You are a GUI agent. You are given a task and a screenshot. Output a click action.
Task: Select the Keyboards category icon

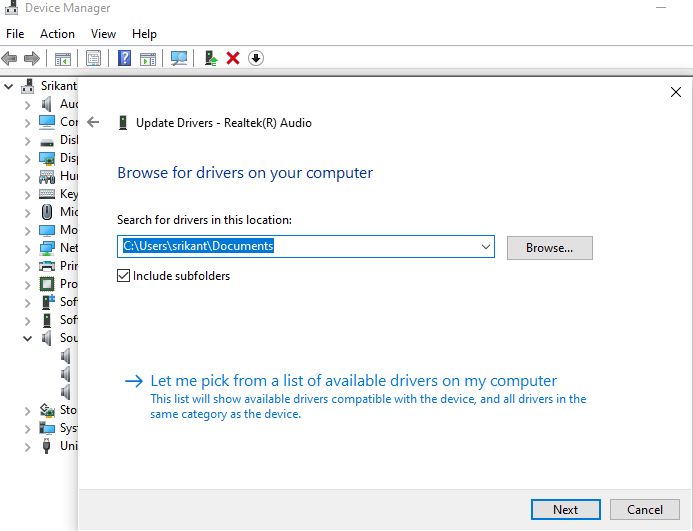47,194
